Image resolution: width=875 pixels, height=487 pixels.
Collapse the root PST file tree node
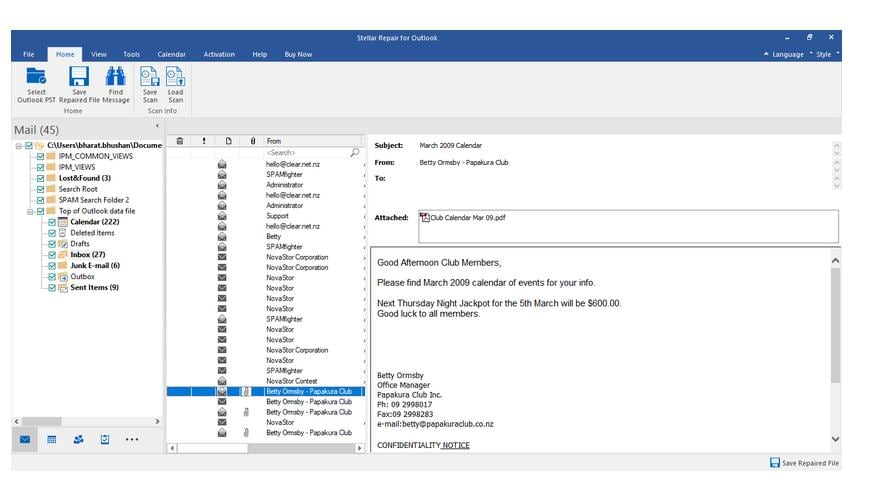18,146
